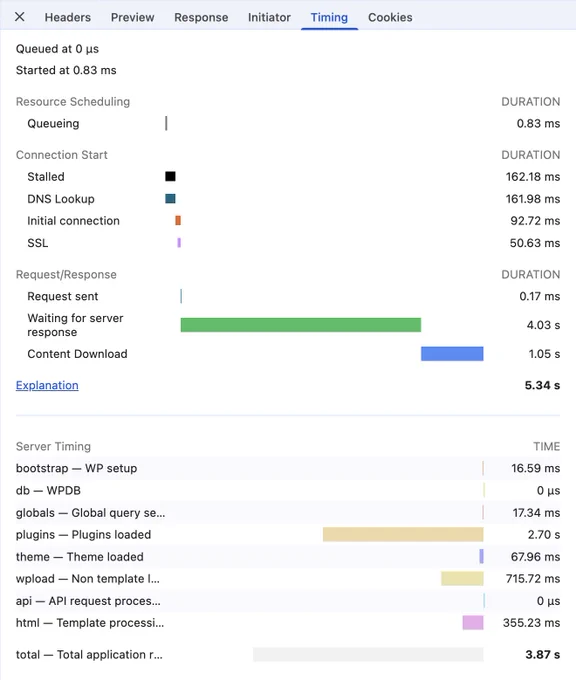Click the orange Initial connection bar
Viewport: 576px width, 680px height.
pyautogui.click(x=178, y=221)
